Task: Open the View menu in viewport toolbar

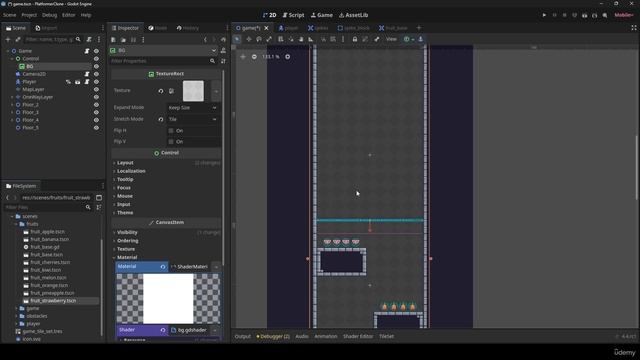Action: (391, 39)
